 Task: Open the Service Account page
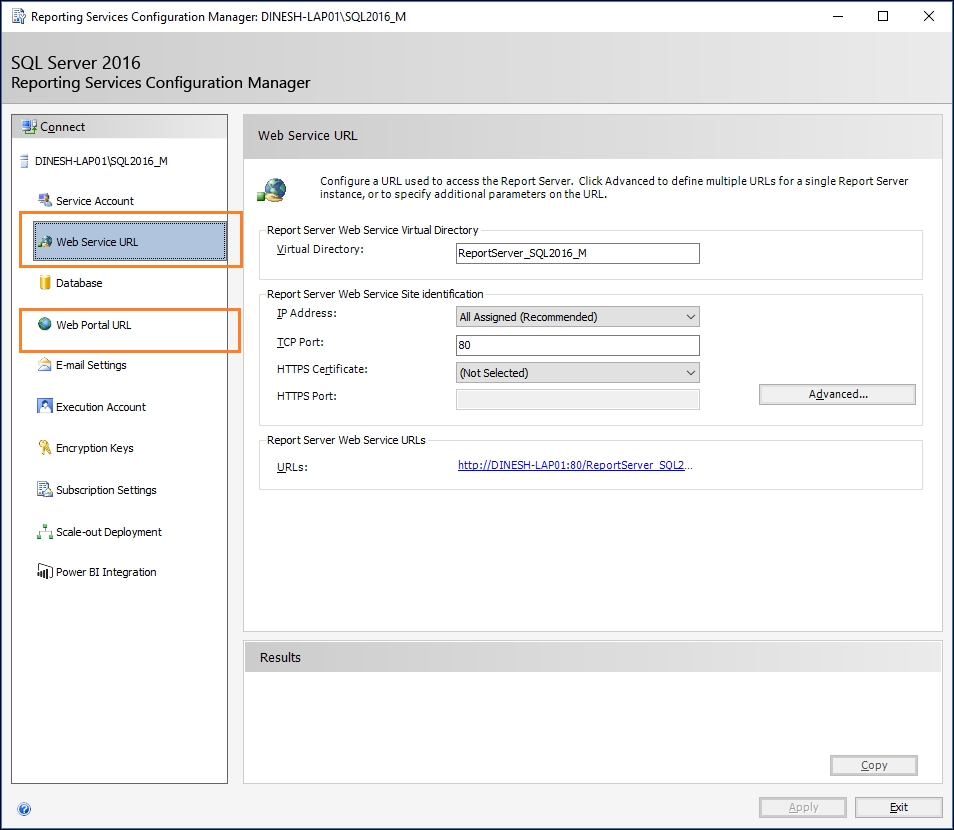95,201
